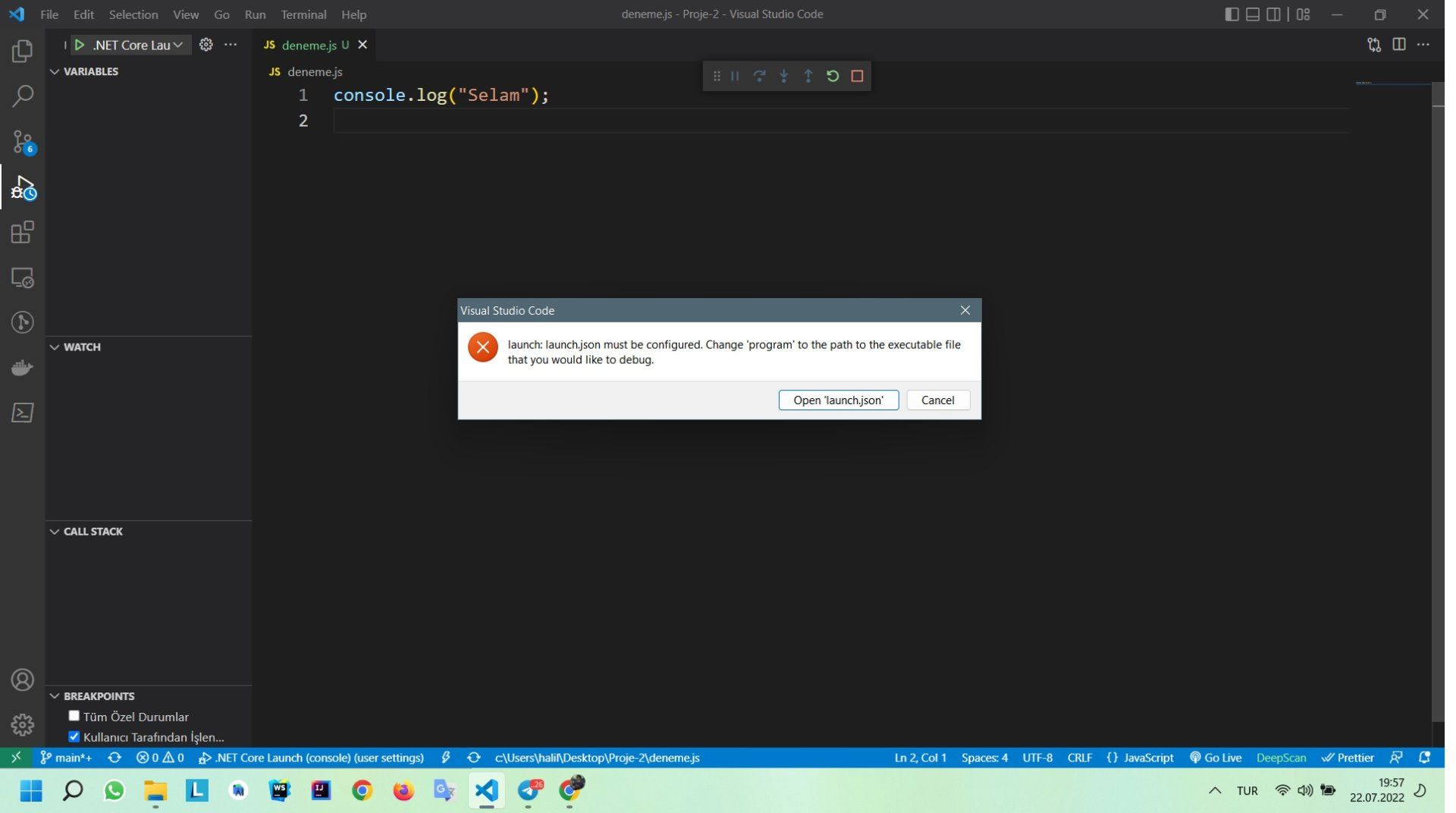Open Source Control view with 6 changes

click(x=23, y=141)
